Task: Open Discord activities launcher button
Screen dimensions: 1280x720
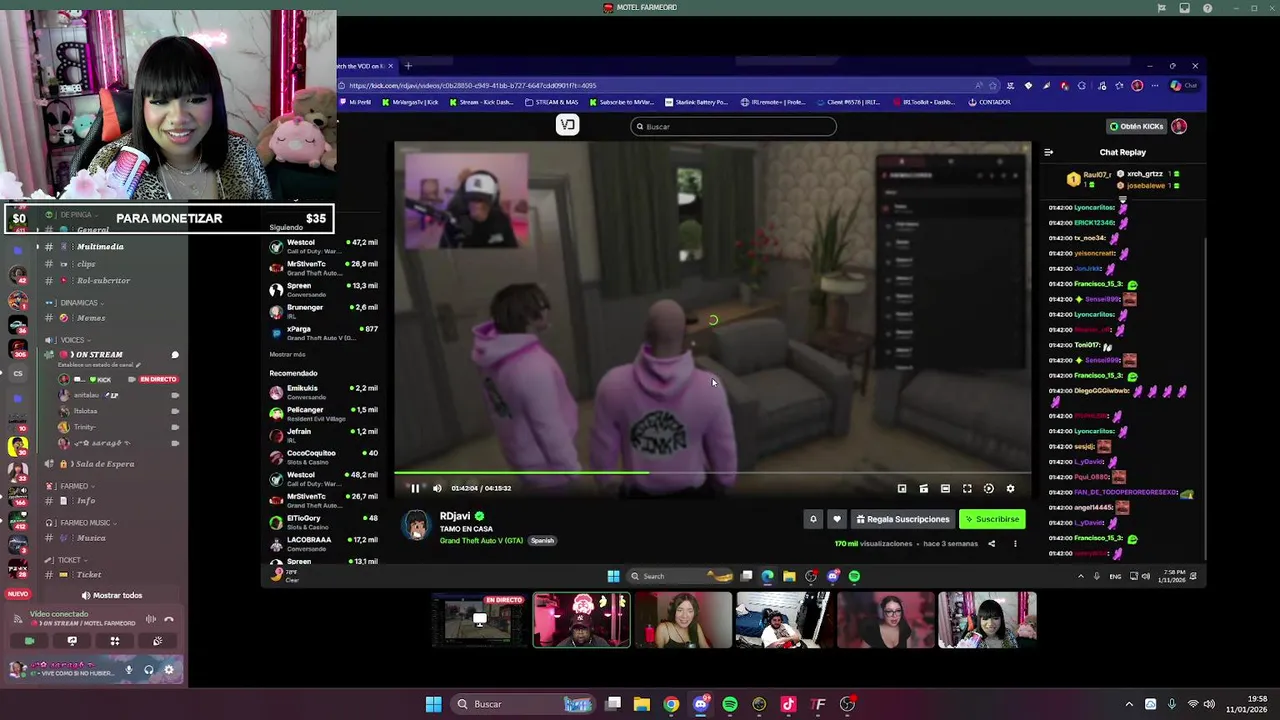Action: [115, 641]
